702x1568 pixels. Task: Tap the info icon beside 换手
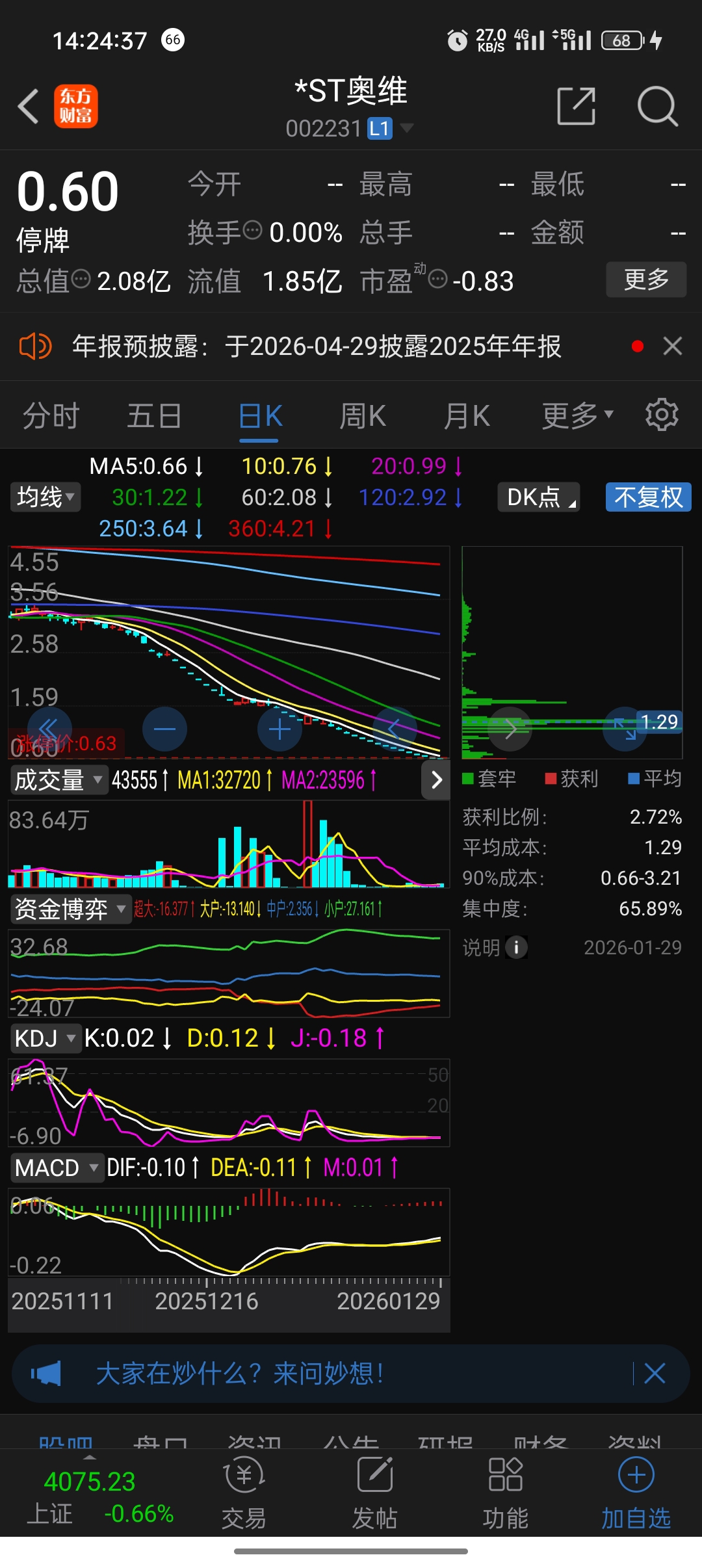[252, 230]
